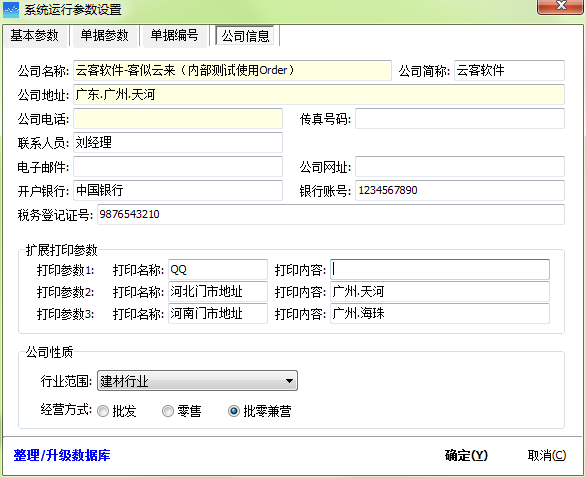586x478 pixels.
Task: Click the 传真号码 text box
Action: click(460, 119)
